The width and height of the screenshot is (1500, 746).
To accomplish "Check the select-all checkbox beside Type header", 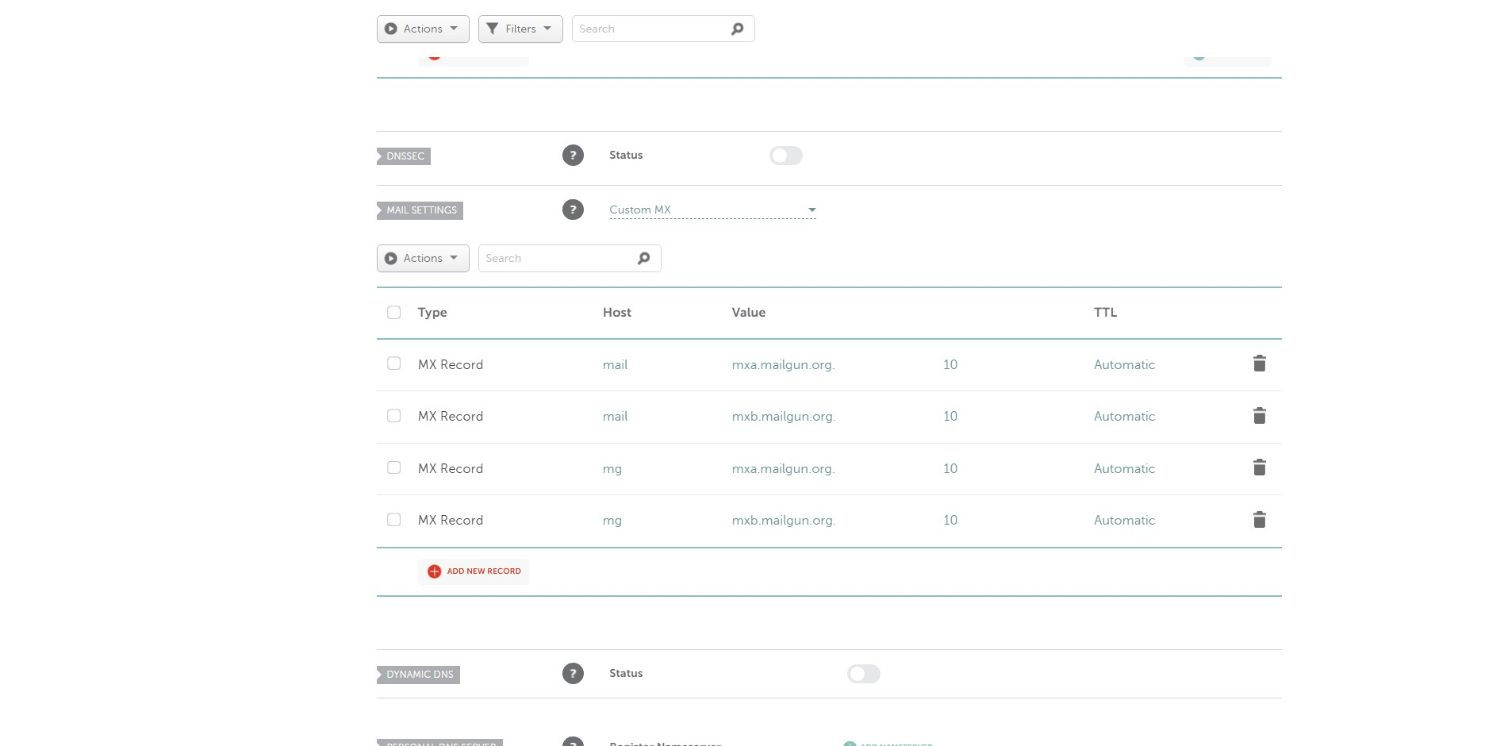I will [x=394, y=312].
